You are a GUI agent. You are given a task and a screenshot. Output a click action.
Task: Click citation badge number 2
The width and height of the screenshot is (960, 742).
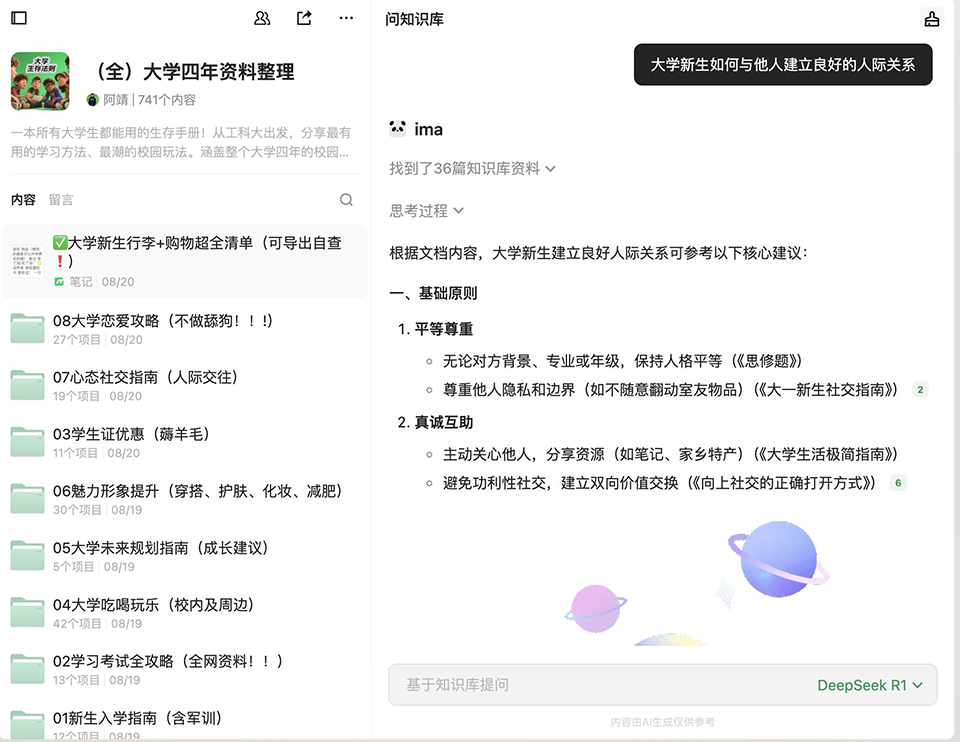point(920,390)
